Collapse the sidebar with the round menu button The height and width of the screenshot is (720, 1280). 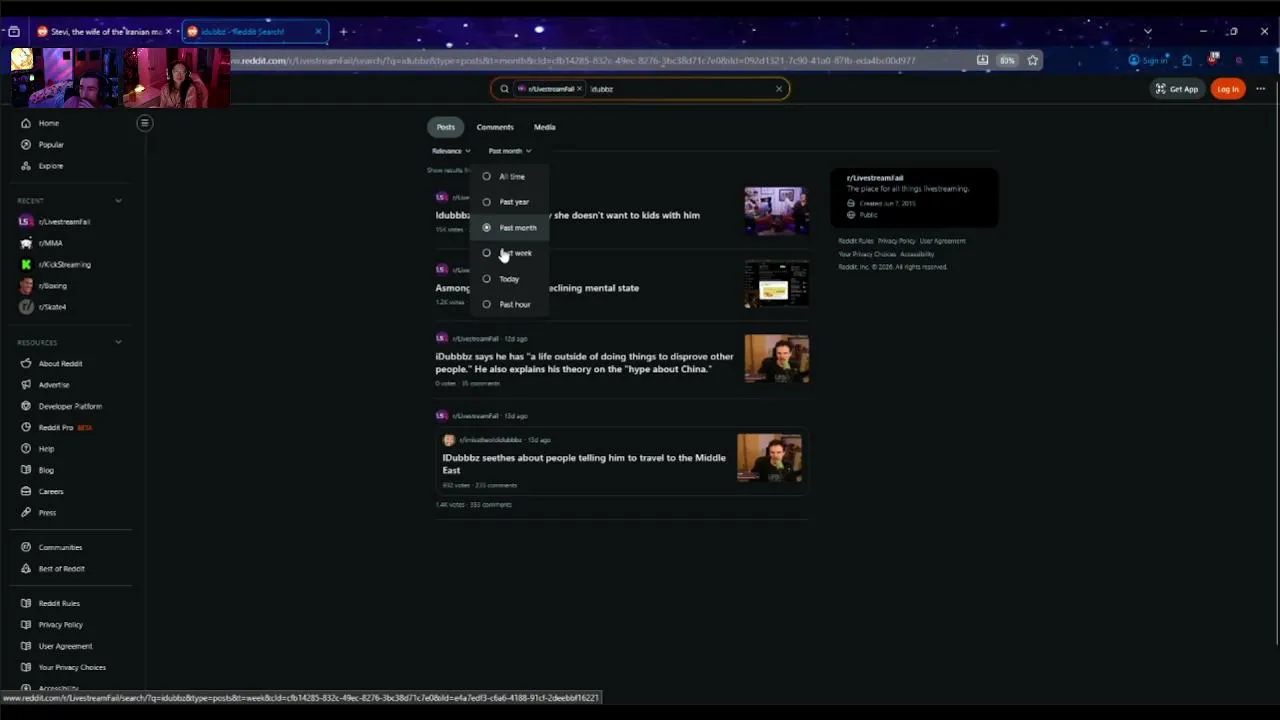click(x=144, y=123)
